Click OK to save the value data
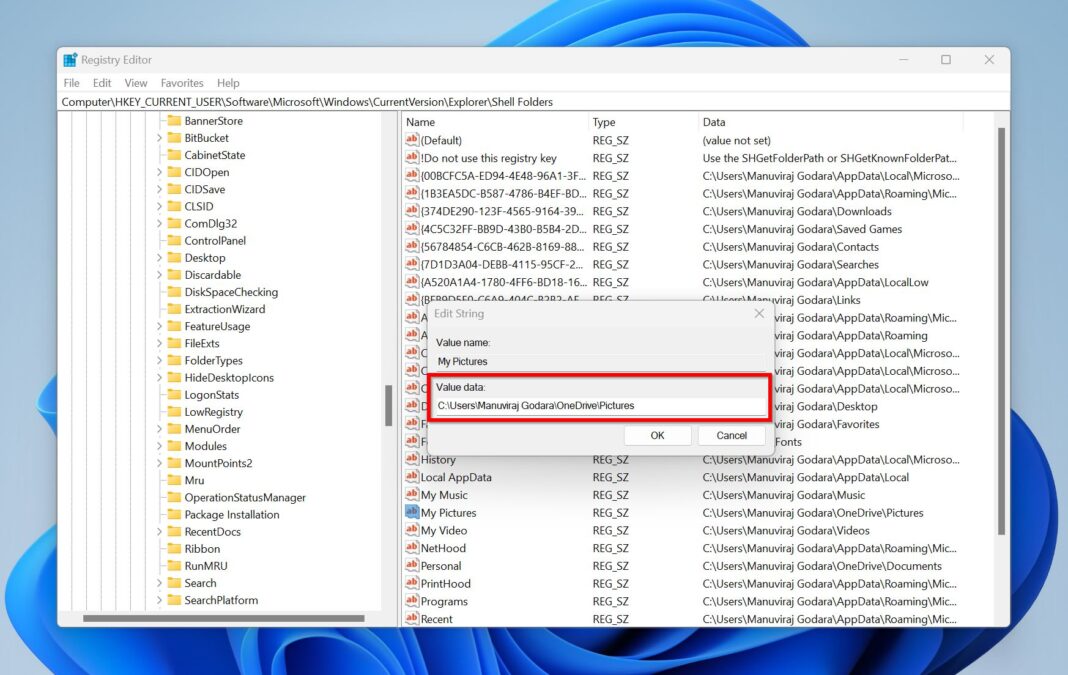Viewport: 1068px width, 675px height. [x=657, y=435]
